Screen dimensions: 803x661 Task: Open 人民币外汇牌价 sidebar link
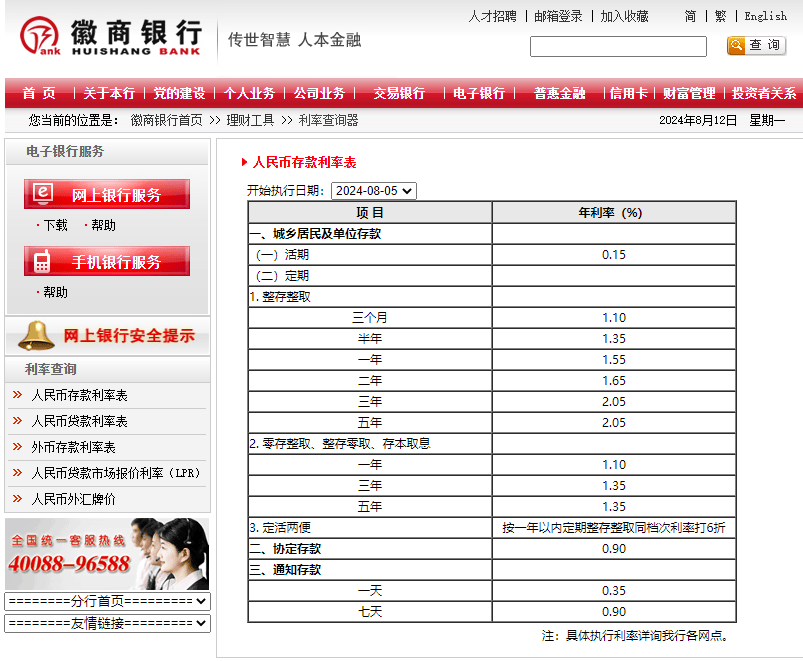click(73, 499)
